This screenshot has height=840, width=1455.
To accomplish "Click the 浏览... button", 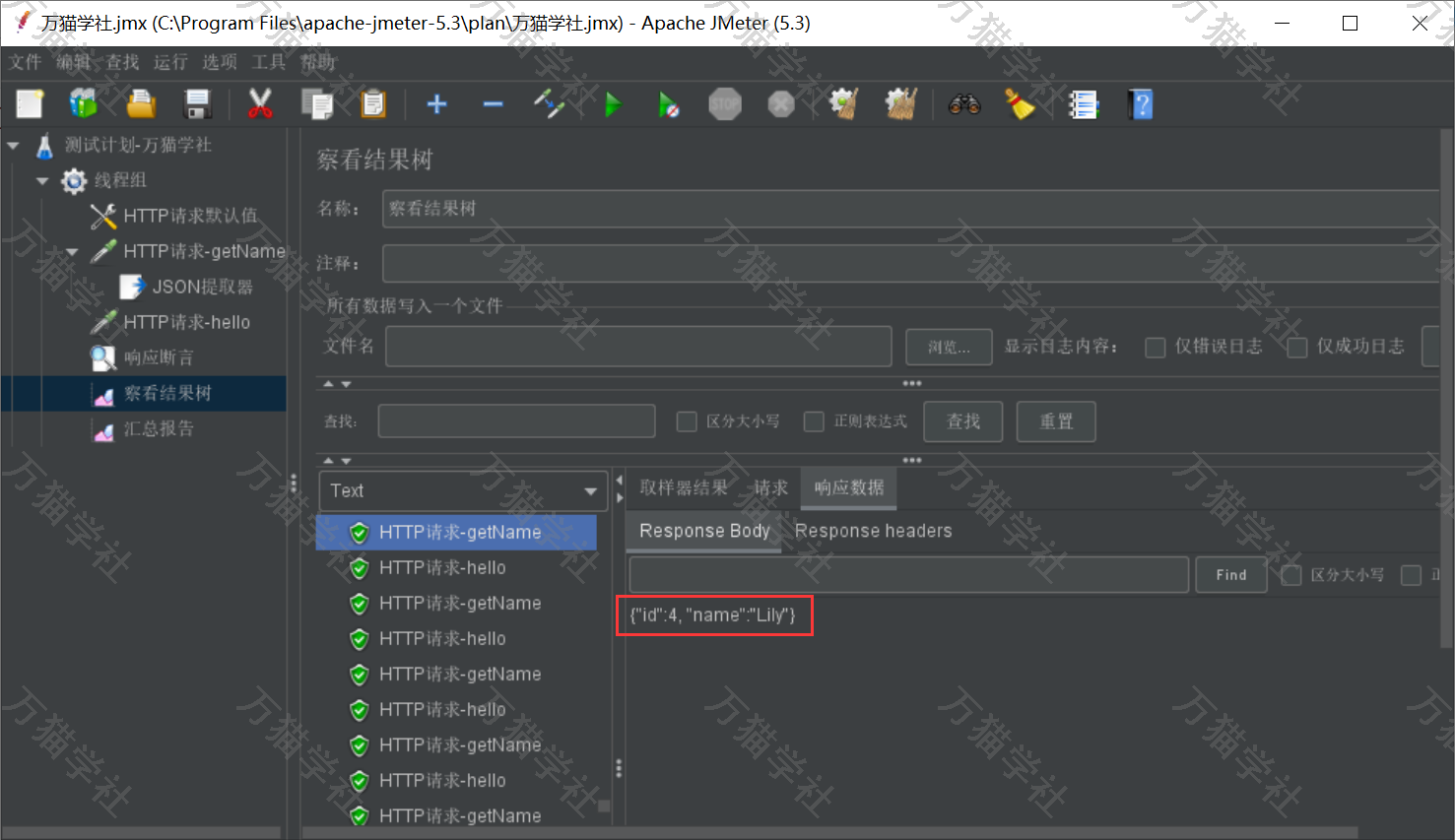I will pos(949,347).
